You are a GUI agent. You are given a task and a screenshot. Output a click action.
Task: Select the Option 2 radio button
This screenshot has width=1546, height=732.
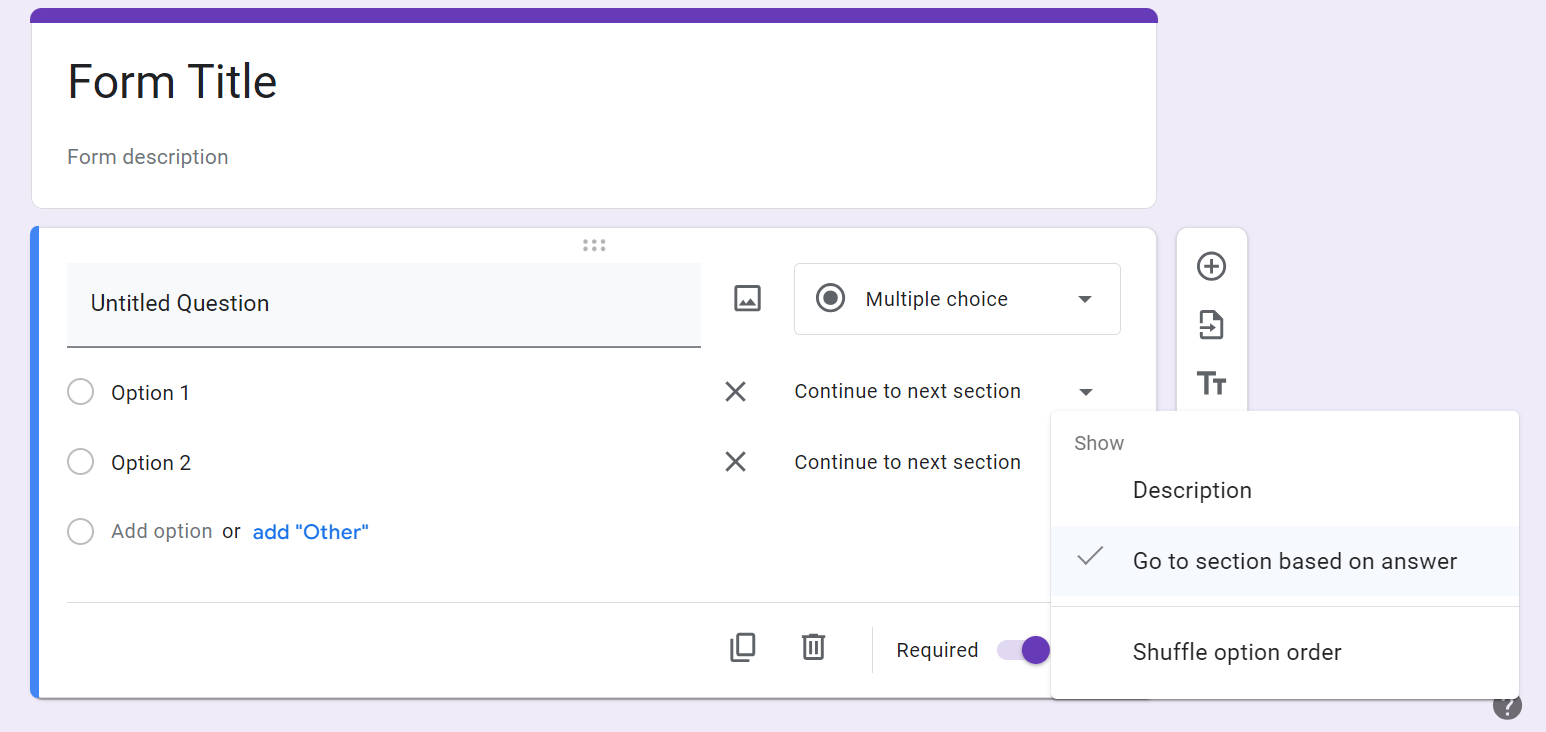(80, 462)
